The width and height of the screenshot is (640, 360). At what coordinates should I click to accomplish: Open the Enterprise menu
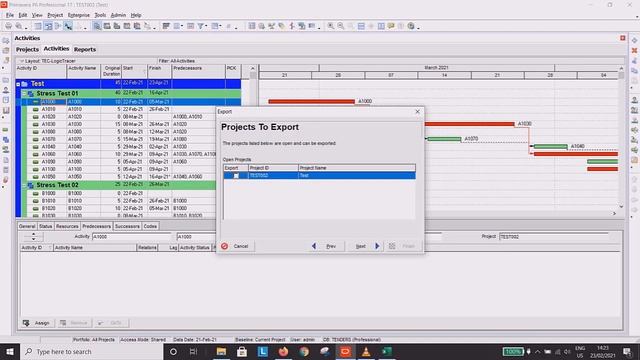pyautogui.click(x=79, y=15)
